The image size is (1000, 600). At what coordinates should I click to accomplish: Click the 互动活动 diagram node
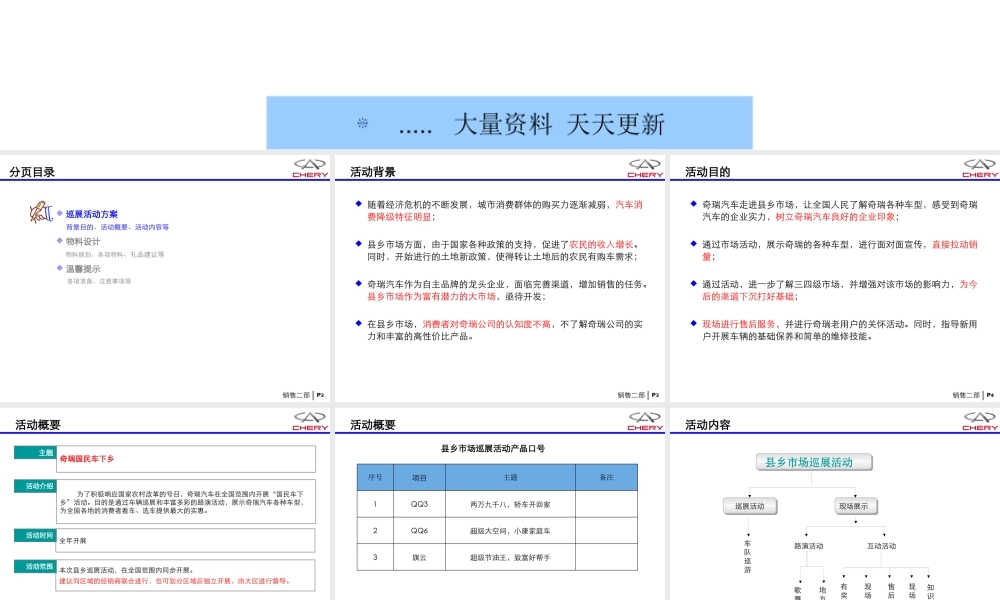coord(881,546)
